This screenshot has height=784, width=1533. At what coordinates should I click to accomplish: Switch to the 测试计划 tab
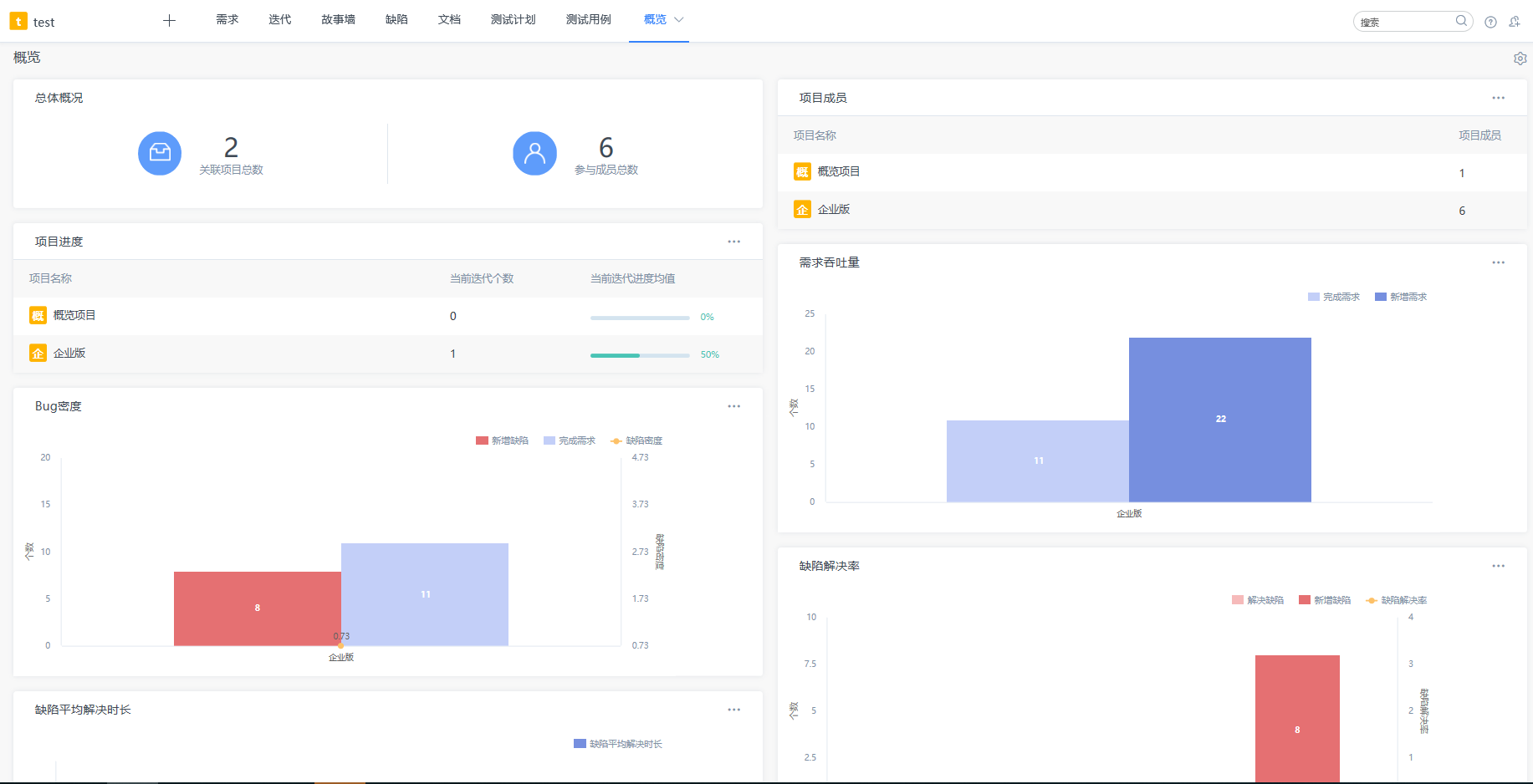coord(513,19)
